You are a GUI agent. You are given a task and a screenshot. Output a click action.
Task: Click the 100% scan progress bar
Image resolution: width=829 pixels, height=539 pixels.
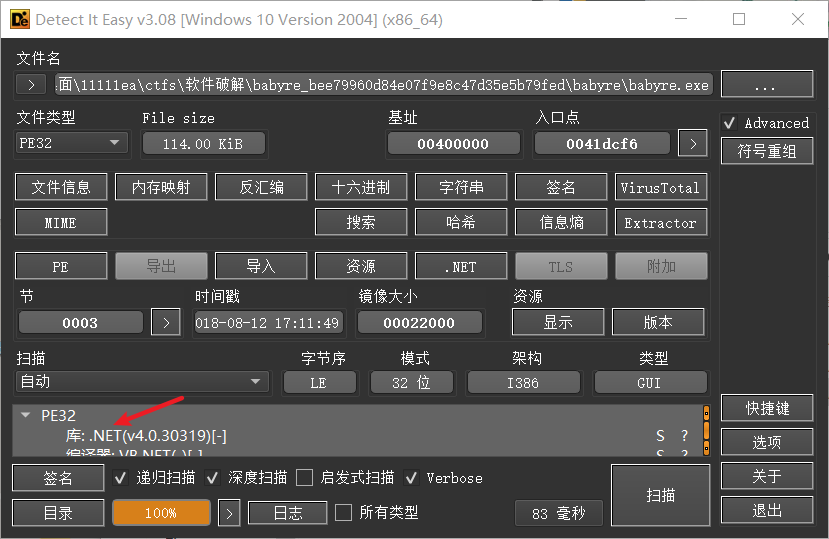(161, 513)
